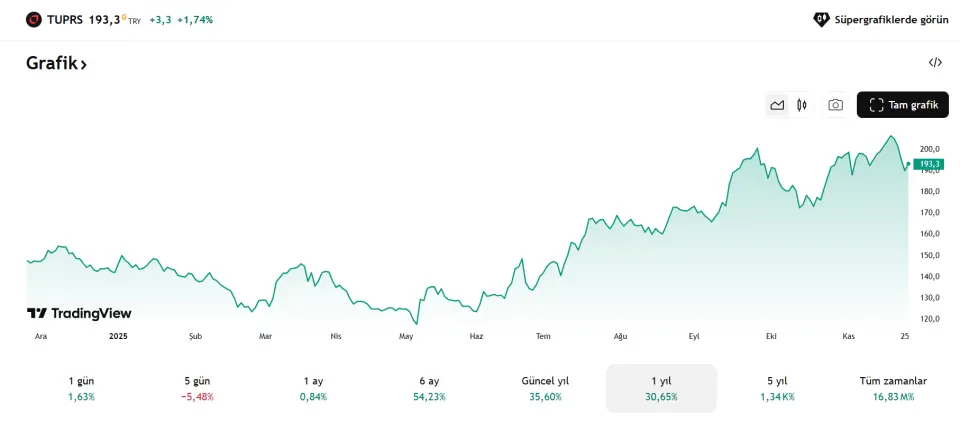Click the TUPRS stock logo icon
Screen dimensions: 960x422
point(34,19)
